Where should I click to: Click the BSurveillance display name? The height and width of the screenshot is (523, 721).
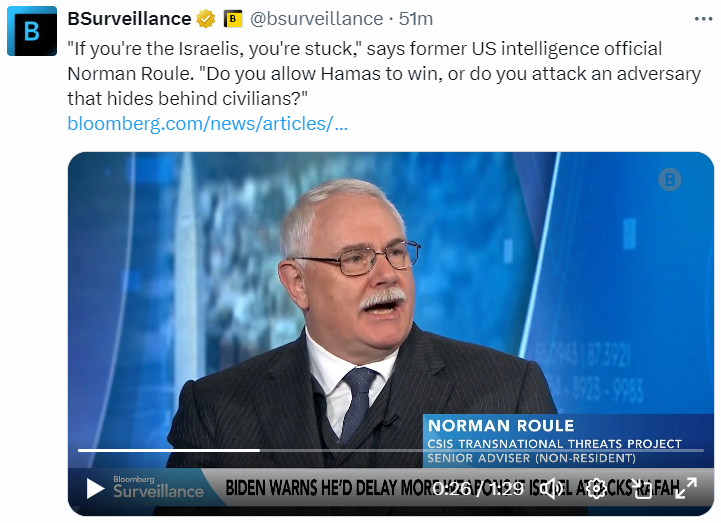pyautogui.click(x=129, y=19)
